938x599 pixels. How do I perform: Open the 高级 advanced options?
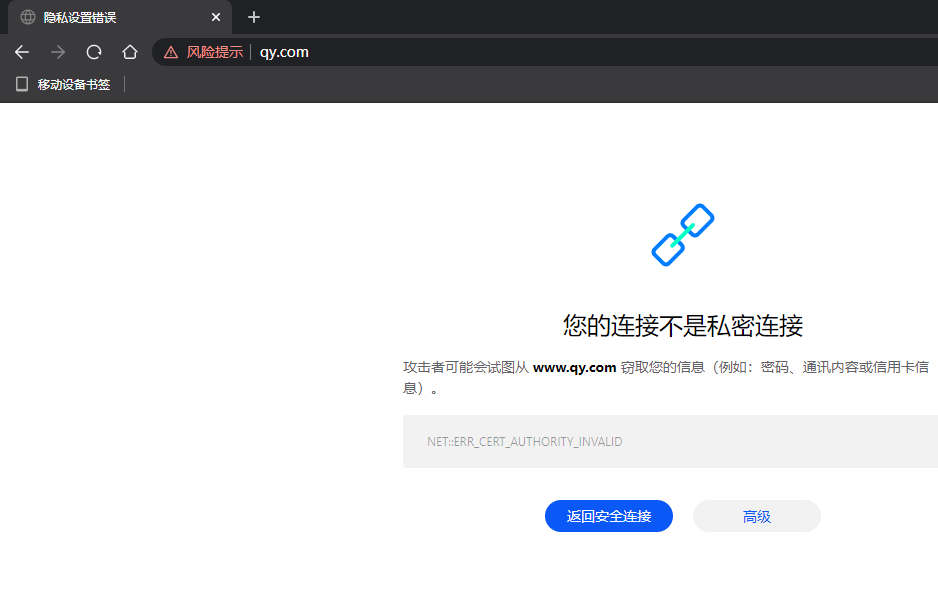pyautogui.click(x=757, y=516)
